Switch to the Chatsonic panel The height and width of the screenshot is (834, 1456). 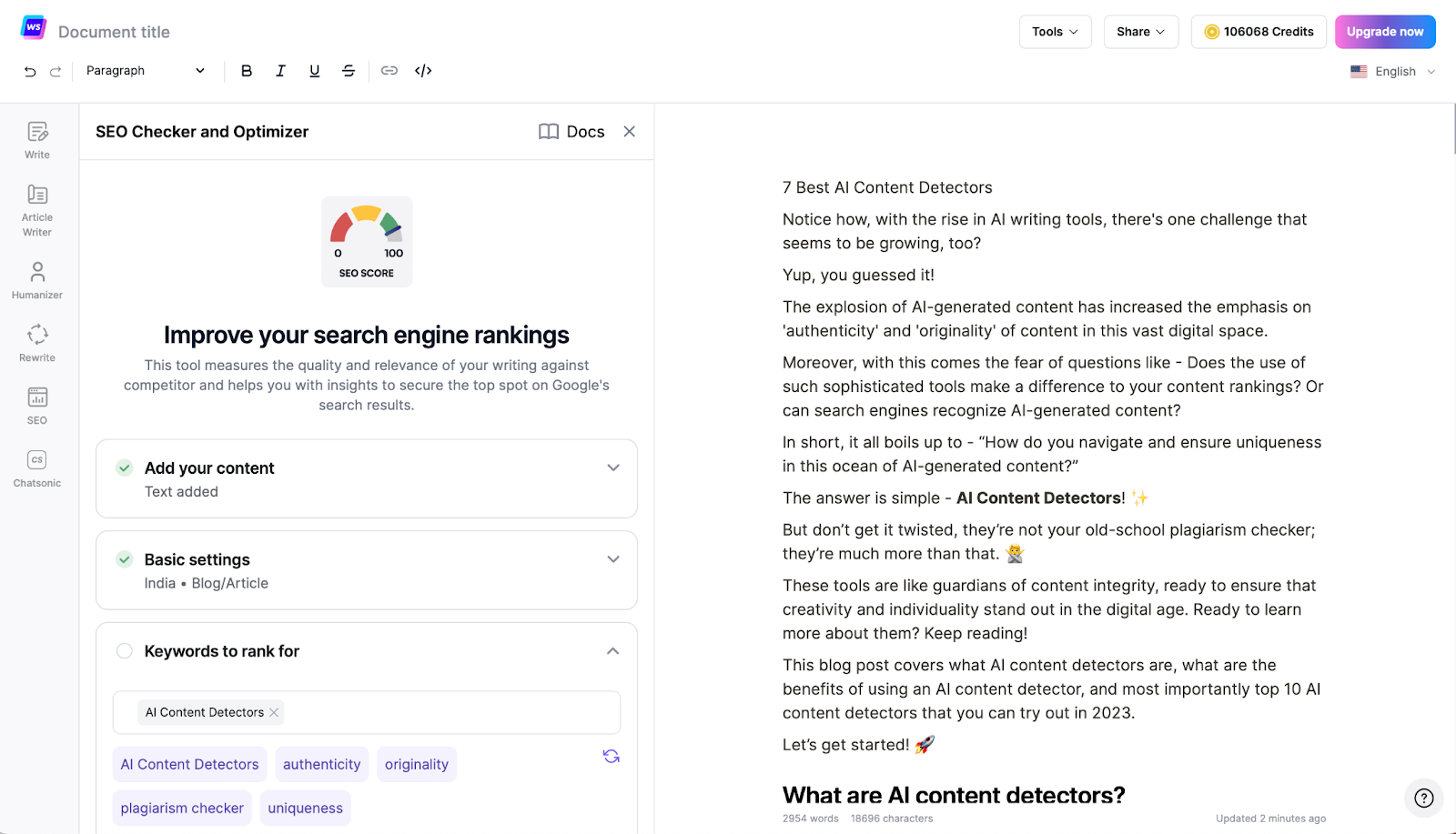[x=36, y=467]
